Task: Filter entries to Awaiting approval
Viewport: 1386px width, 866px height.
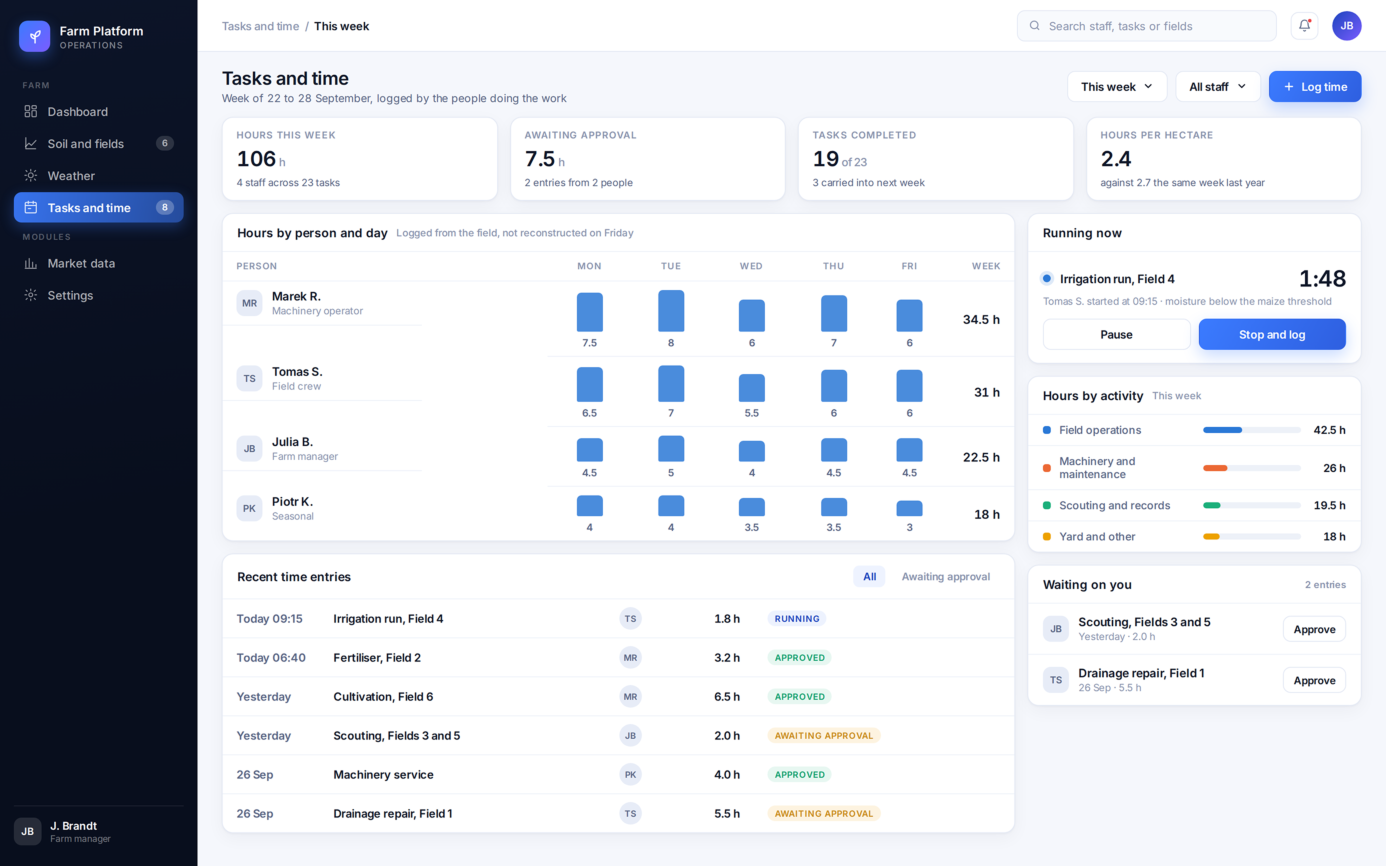Action: point(945,577)
